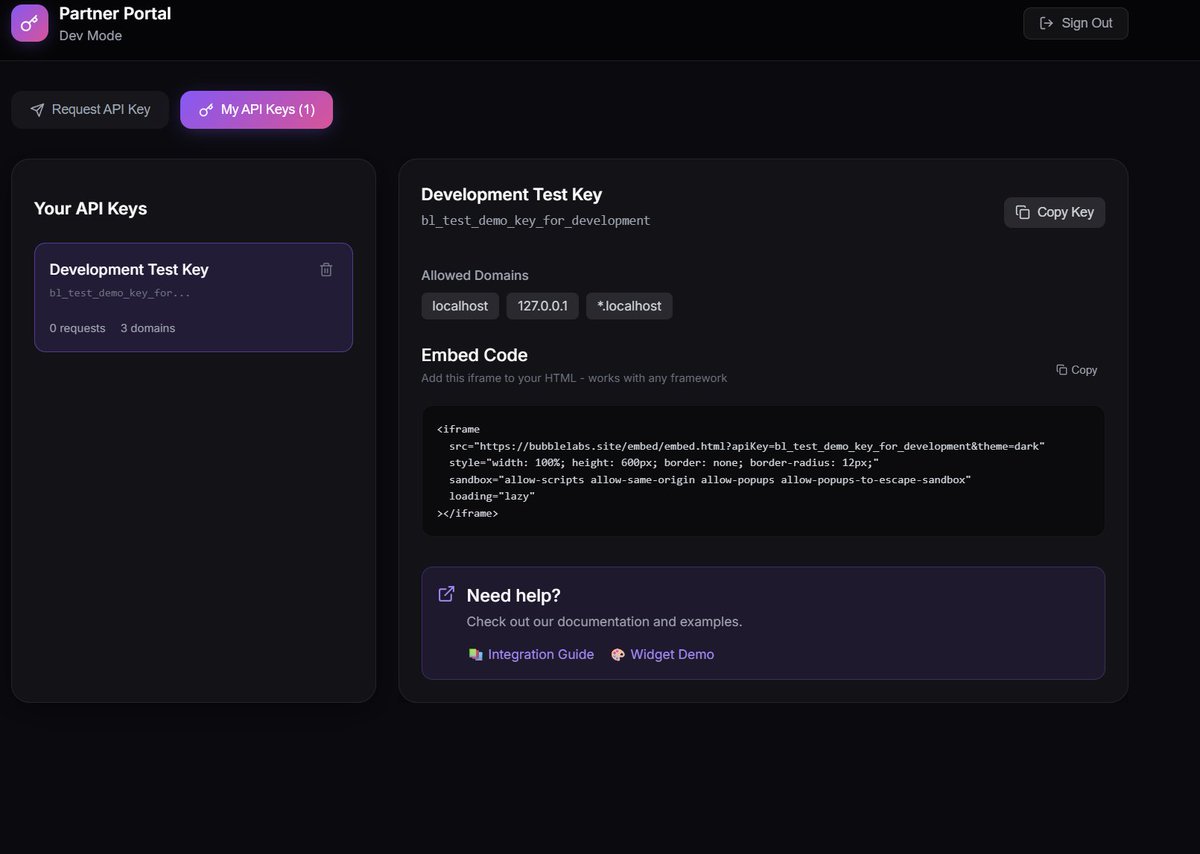The image size is (1200, 854).
Task: Click 'Add this iframe to your HTML' description
Action: 574,378
